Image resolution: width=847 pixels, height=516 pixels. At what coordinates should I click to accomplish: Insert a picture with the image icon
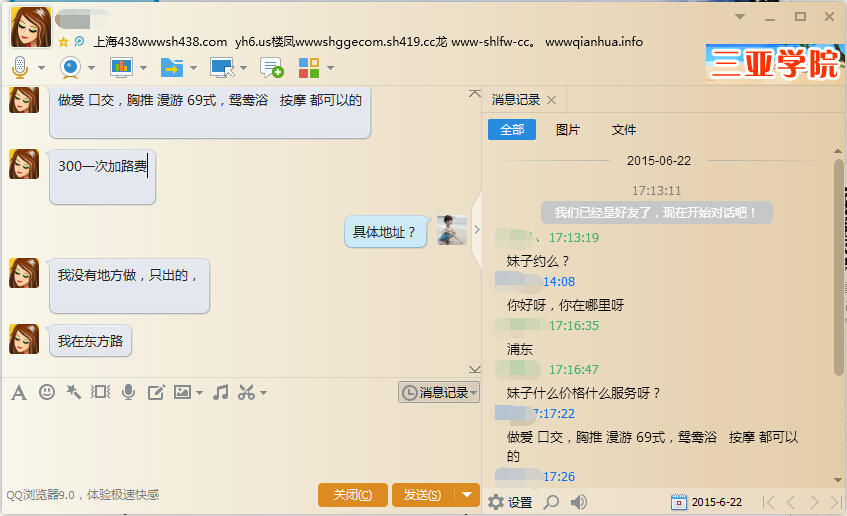coord(183,392)
